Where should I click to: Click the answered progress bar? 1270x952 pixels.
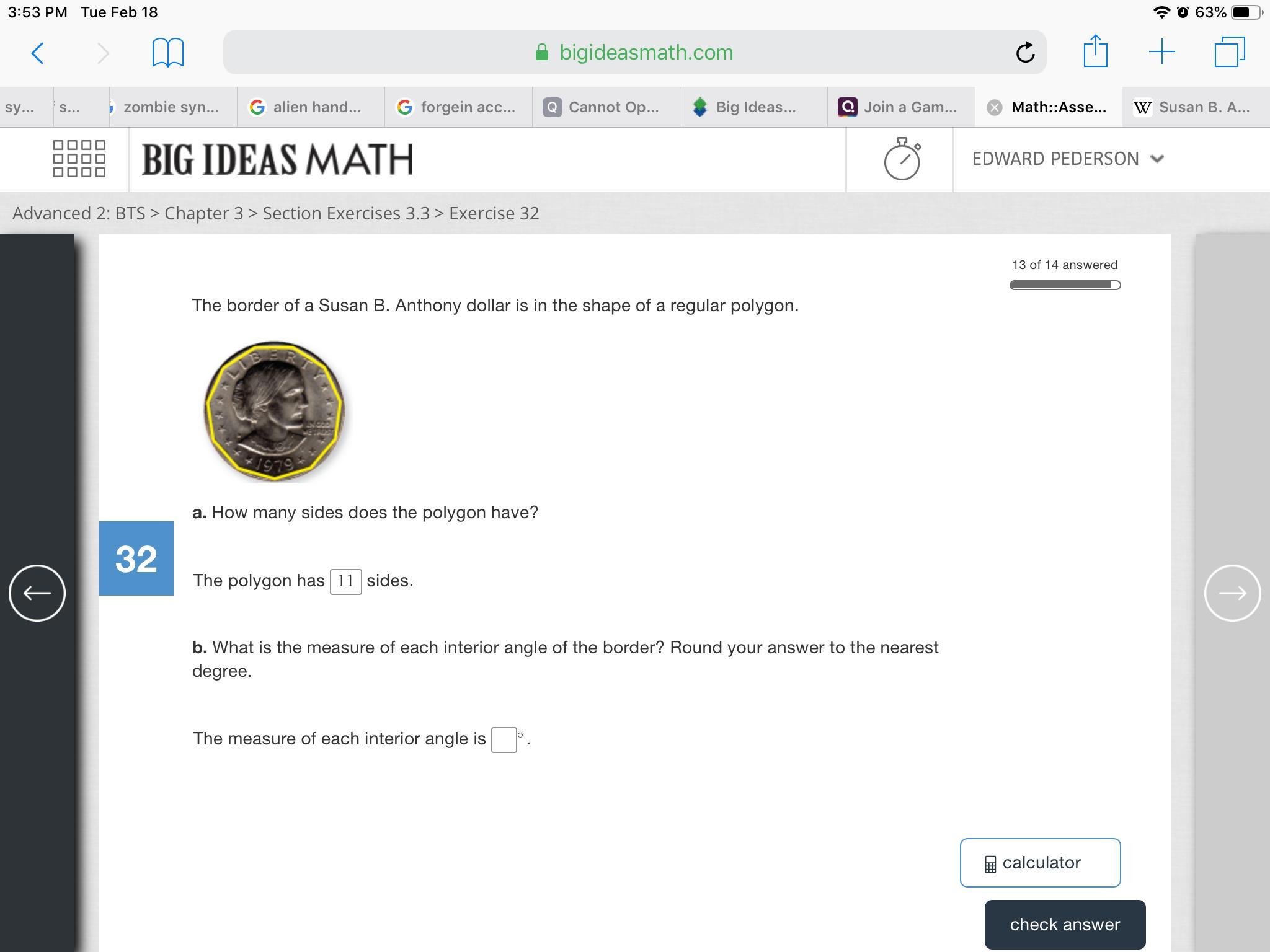click(1065, 285)
